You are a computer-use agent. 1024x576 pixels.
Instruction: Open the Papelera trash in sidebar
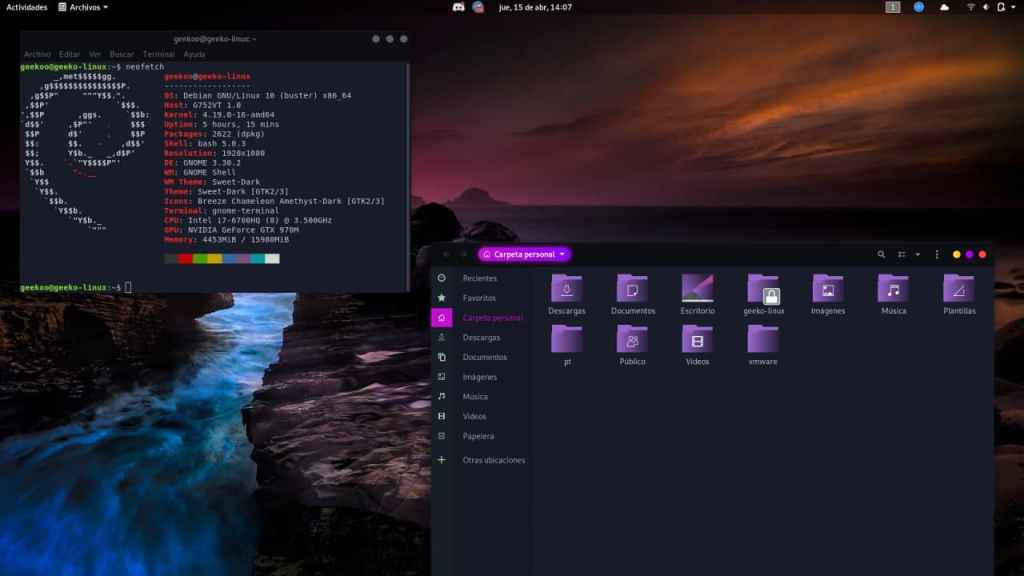(x=478, y=436)
